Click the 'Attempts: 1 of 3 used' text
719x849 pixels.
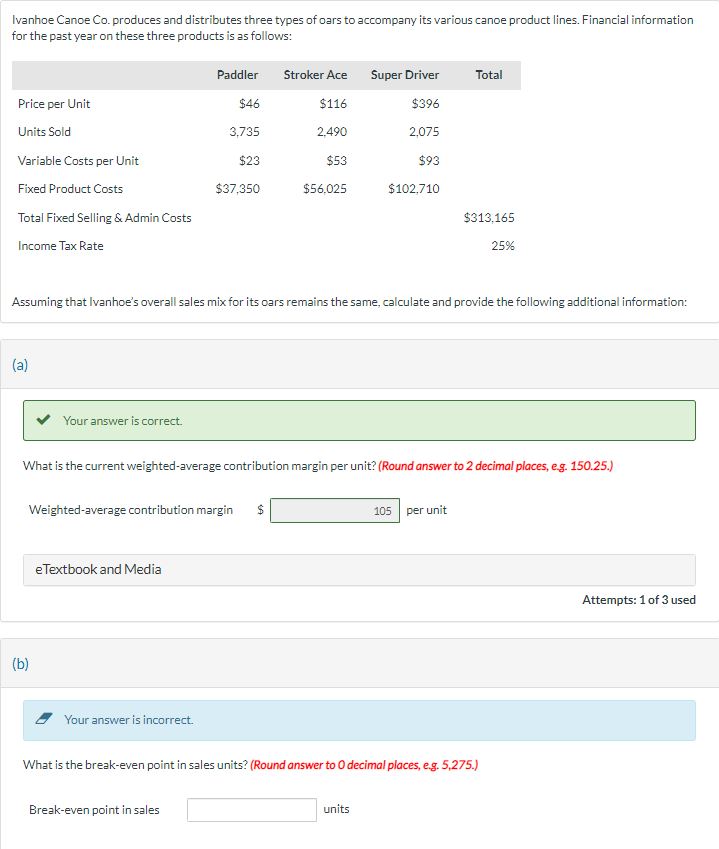[x=639, y=599]
